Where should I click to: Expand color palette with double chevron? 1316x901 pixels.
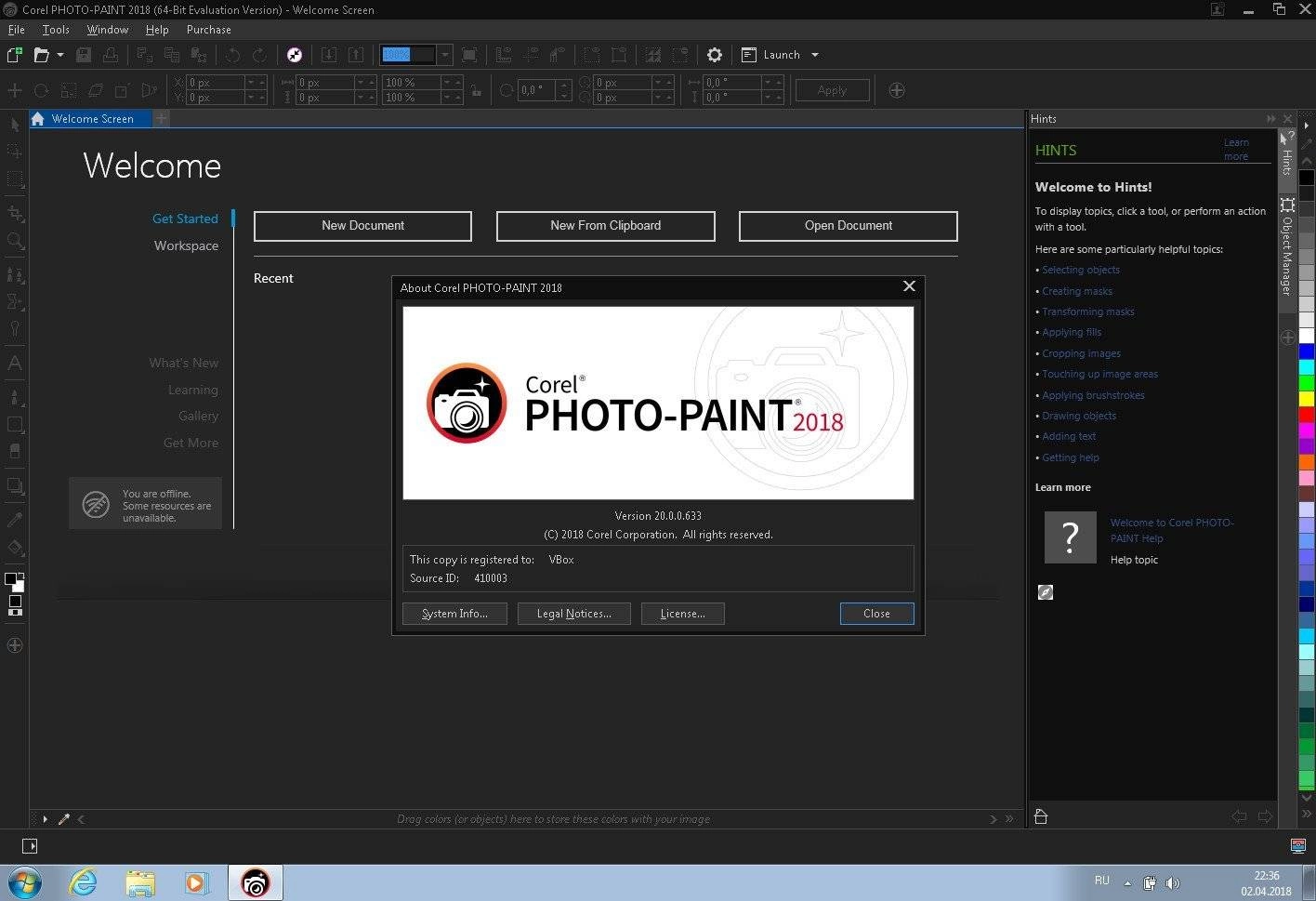coord(1307,815)
